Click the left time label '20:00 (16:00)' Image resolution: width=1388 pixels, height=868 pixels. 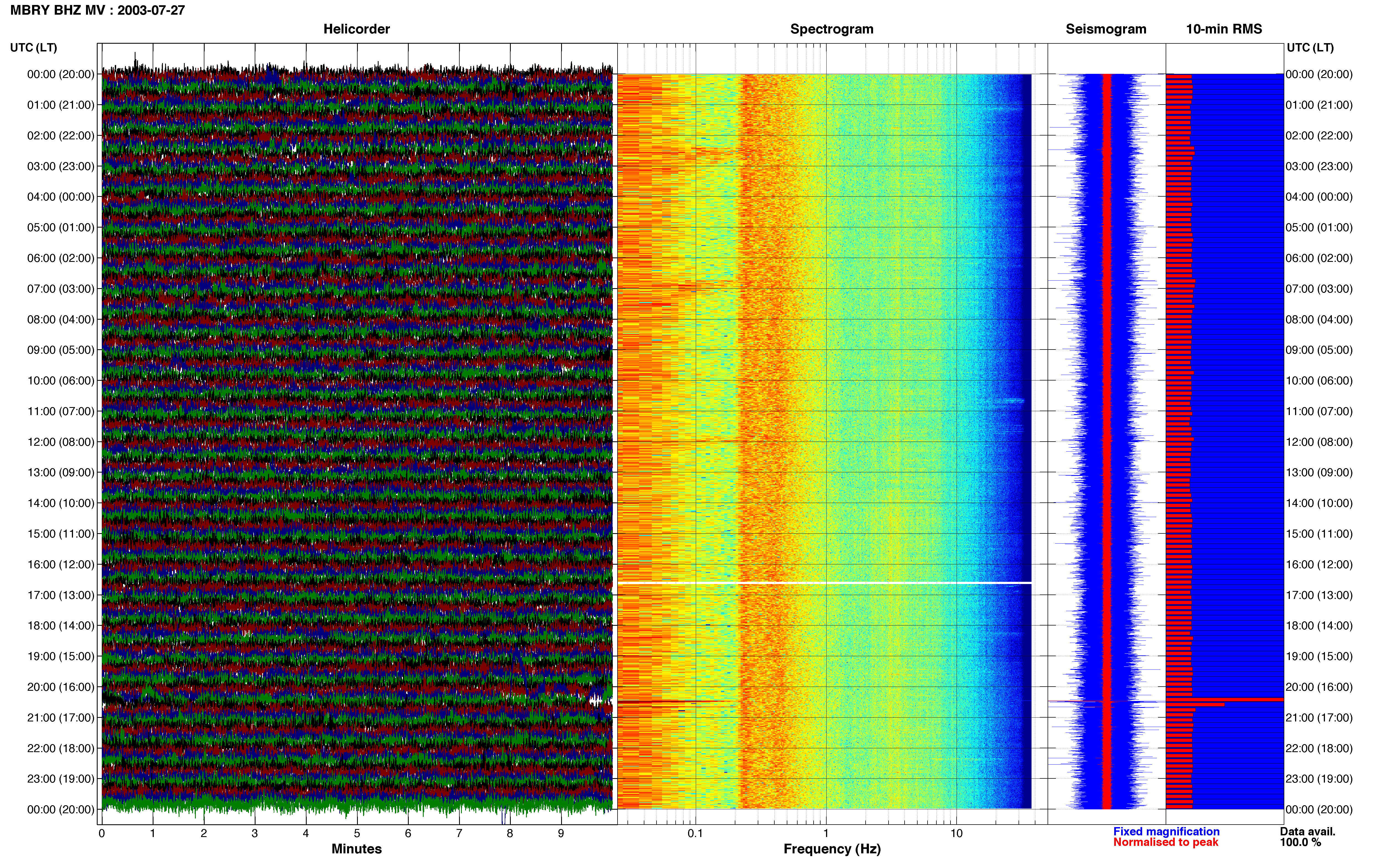coord(61,687)
